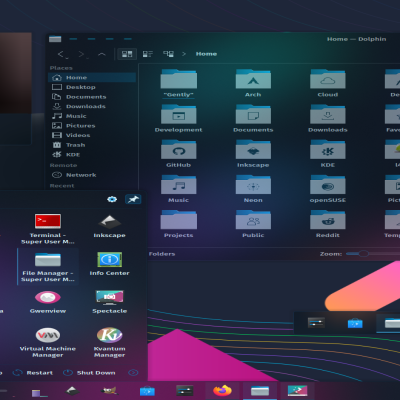
Task: Open Inkscape from the taskbar
Action: [x=72, y=391]
